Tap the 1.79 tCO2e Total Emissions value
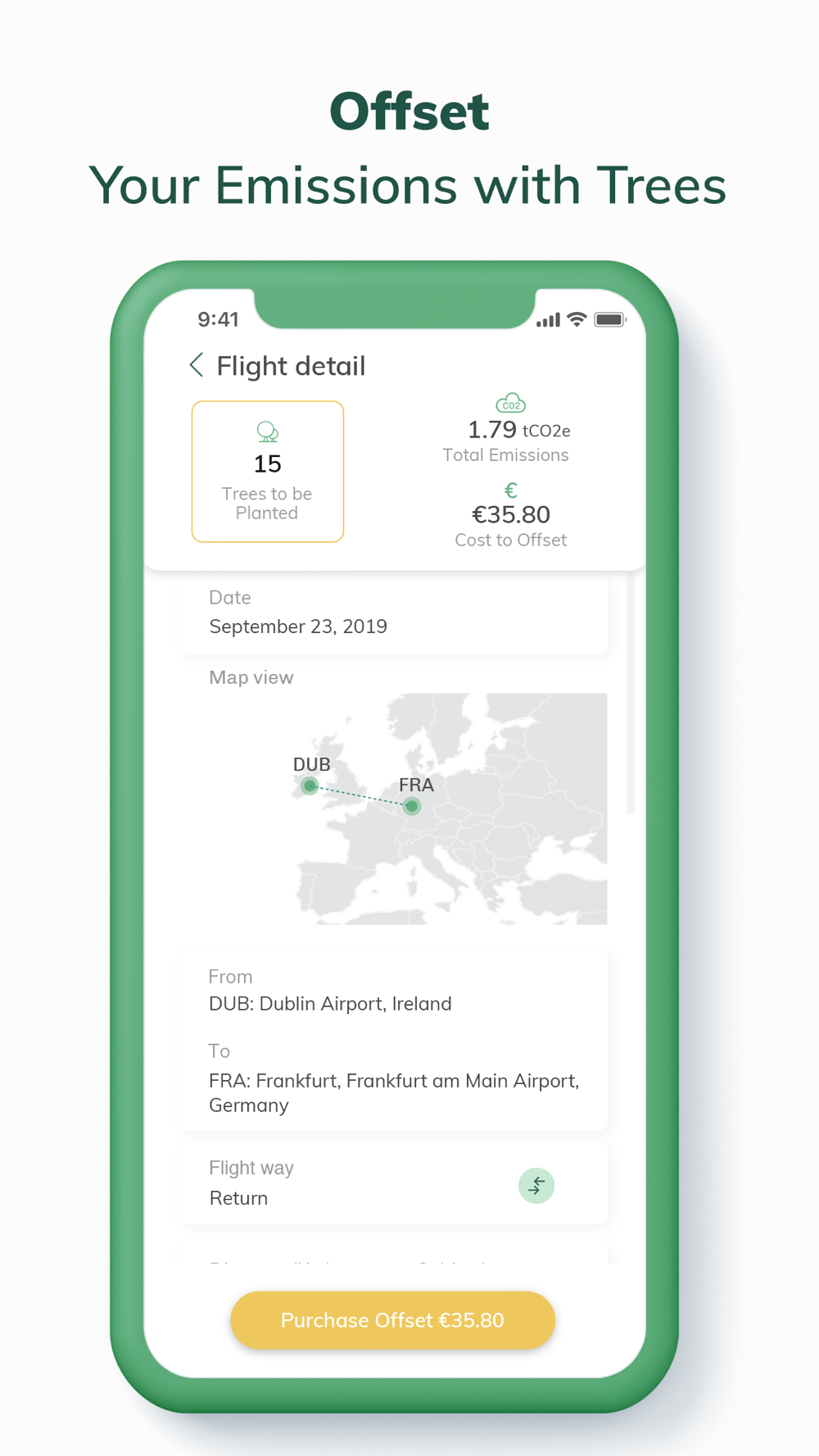 click(x=518, y=430)
